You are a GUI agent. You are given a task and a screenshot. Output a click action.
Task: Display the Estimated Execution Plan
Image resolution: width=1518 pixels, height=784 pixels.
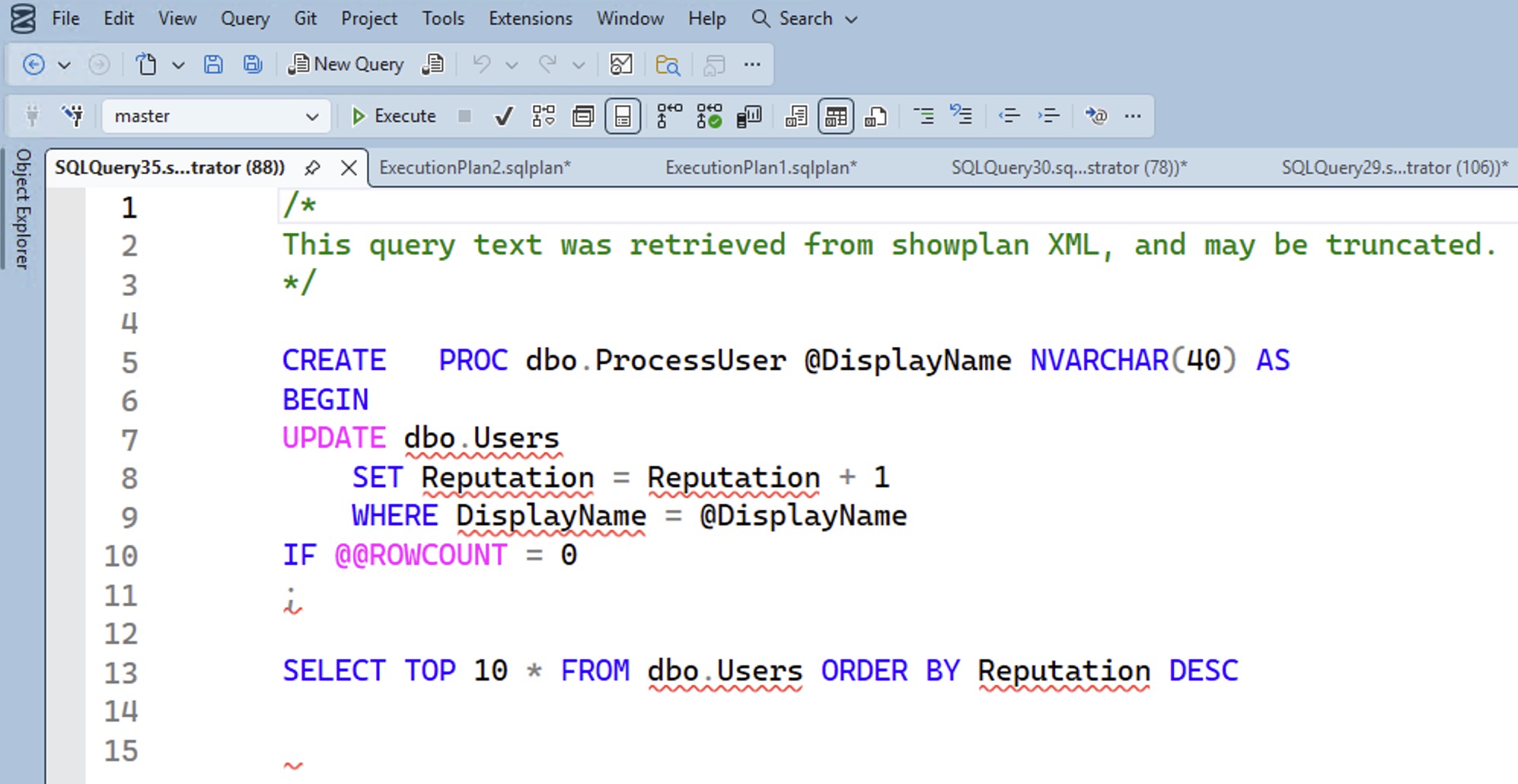[544, 116]
